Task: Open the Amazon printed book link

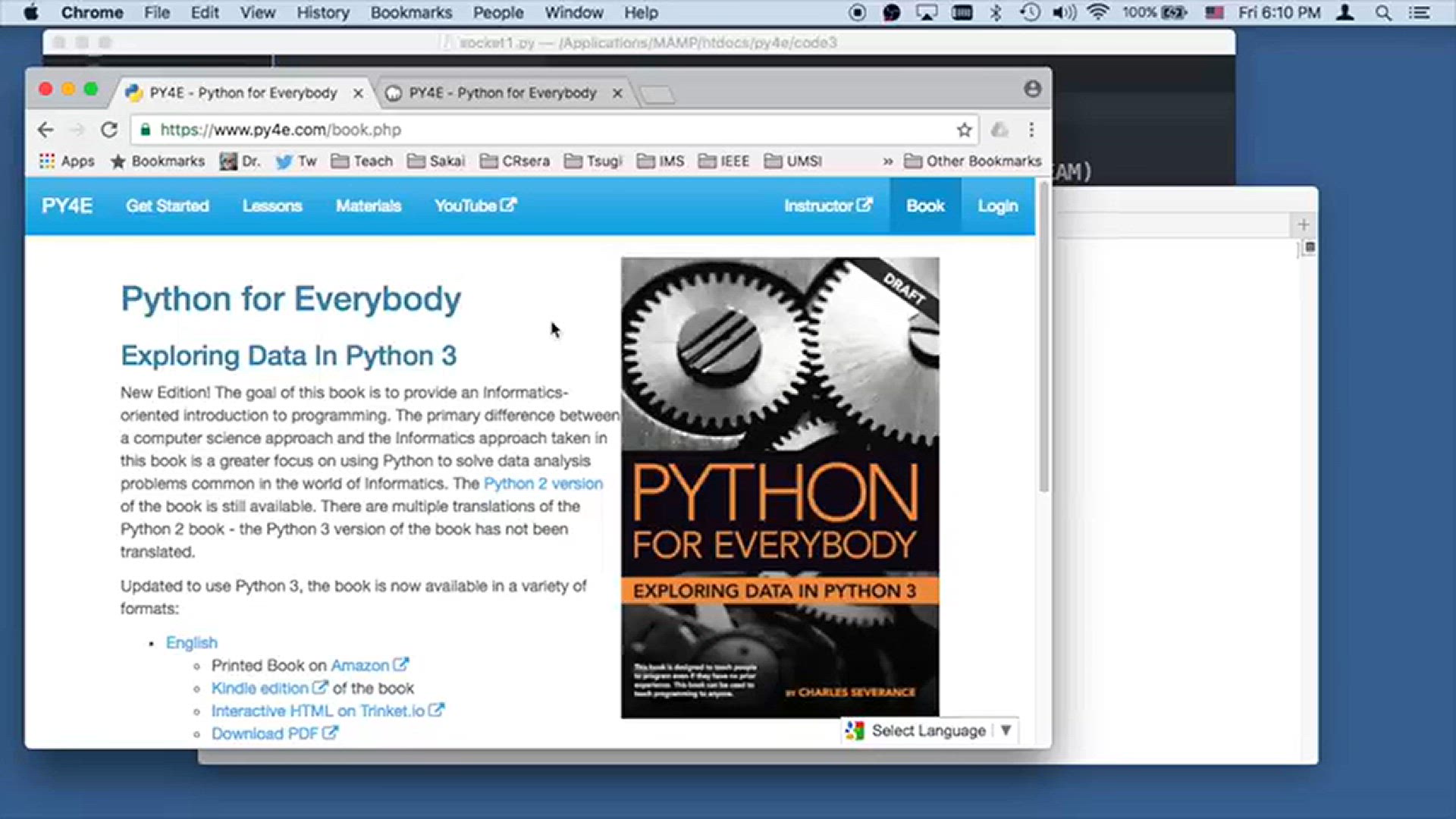Action: 369,666
